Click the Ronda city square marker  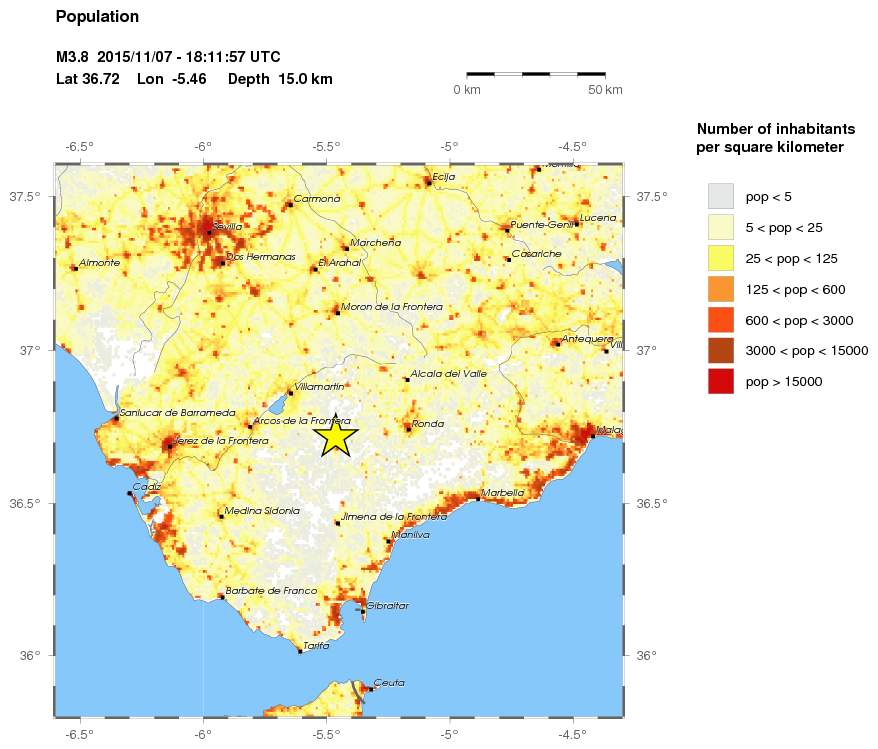coord(409,429)
